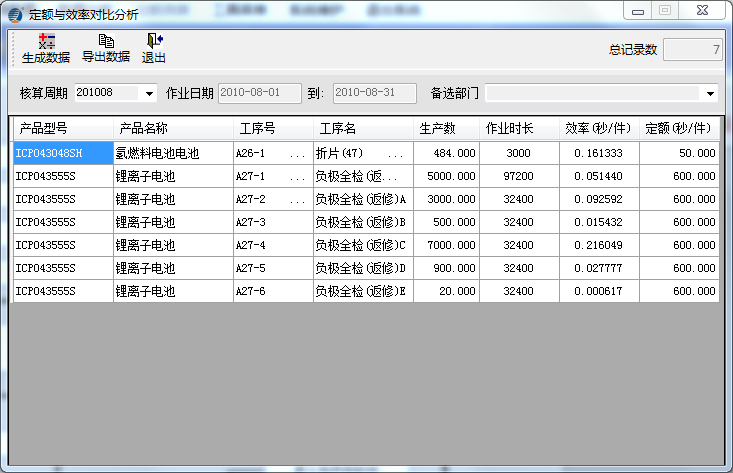The width and height of the screenshot is (733, 473).
Task: Click the ellipsis button beside 折片(47)
Action: click(396, 154)
